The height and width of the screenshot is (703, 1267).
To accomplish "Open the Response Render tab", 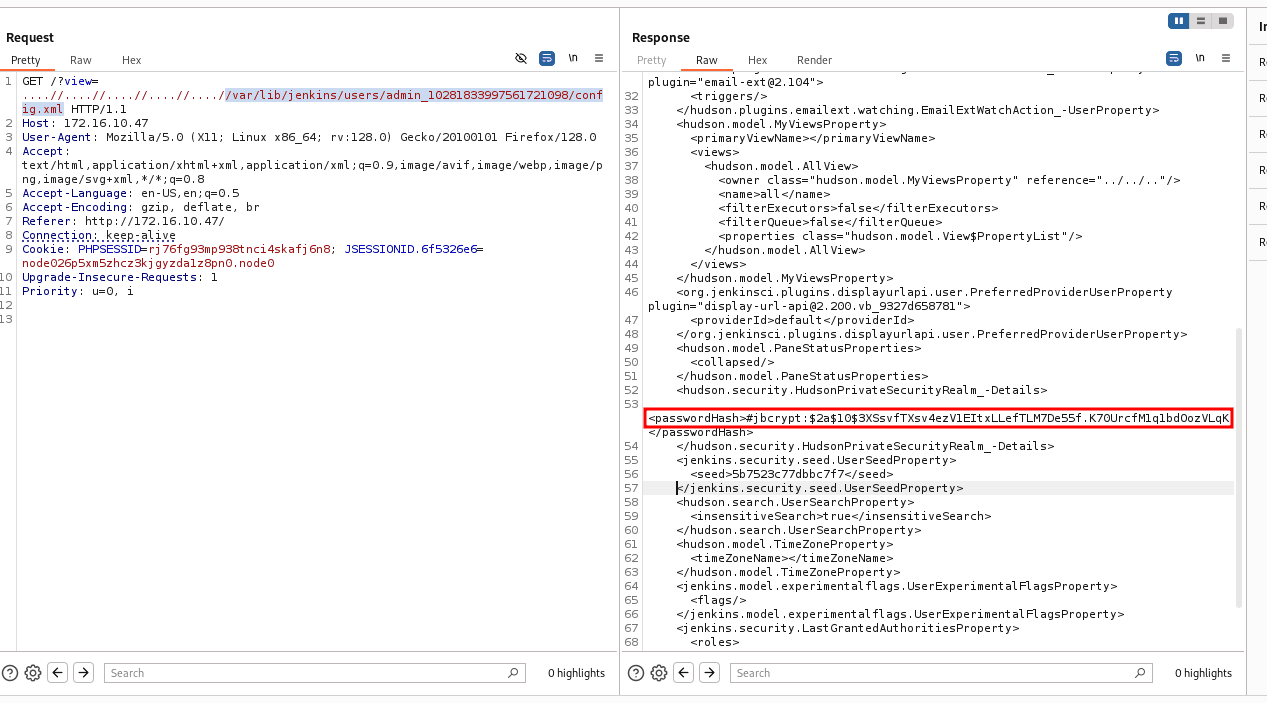I will coord(814,60).
